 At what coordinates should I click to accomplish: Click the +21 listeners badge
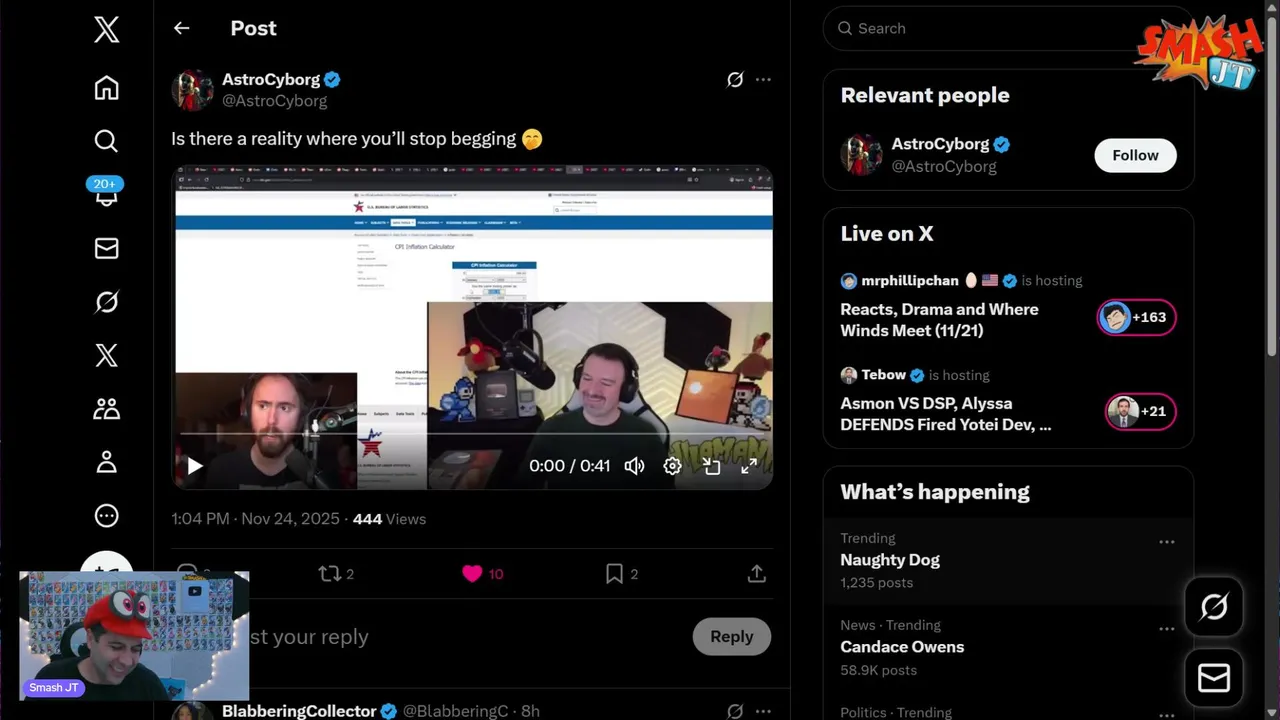click(1140, 411)
